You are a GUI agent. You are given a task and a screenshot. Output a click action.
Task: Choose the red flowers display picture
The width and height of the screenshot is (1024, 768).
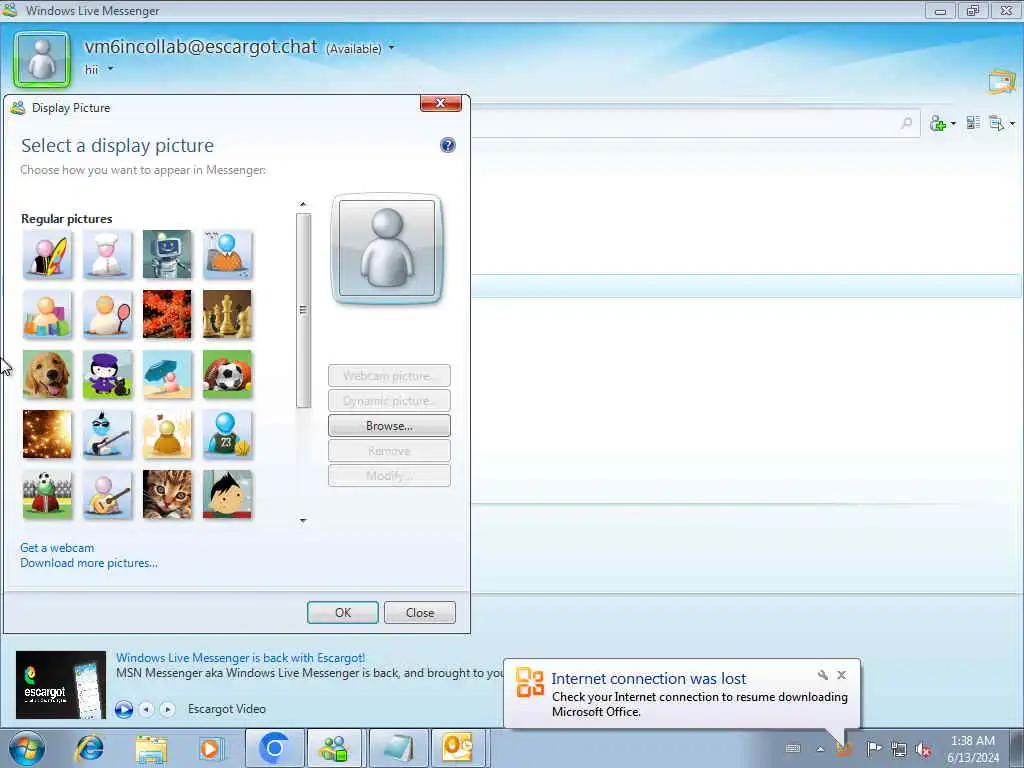[x=167, y=314]
